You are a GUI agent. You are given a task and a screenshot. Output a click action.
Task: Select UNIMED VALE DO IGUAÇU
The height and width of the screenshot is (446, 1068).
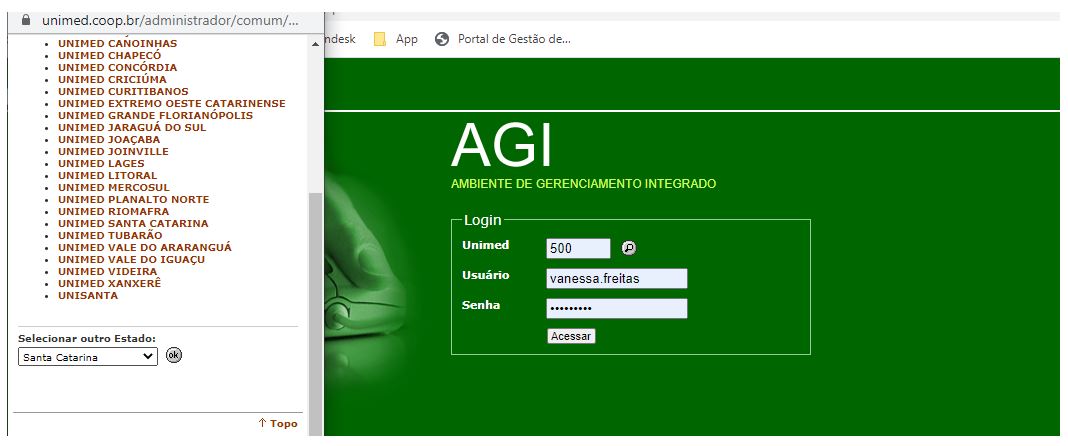coord(131,259)
